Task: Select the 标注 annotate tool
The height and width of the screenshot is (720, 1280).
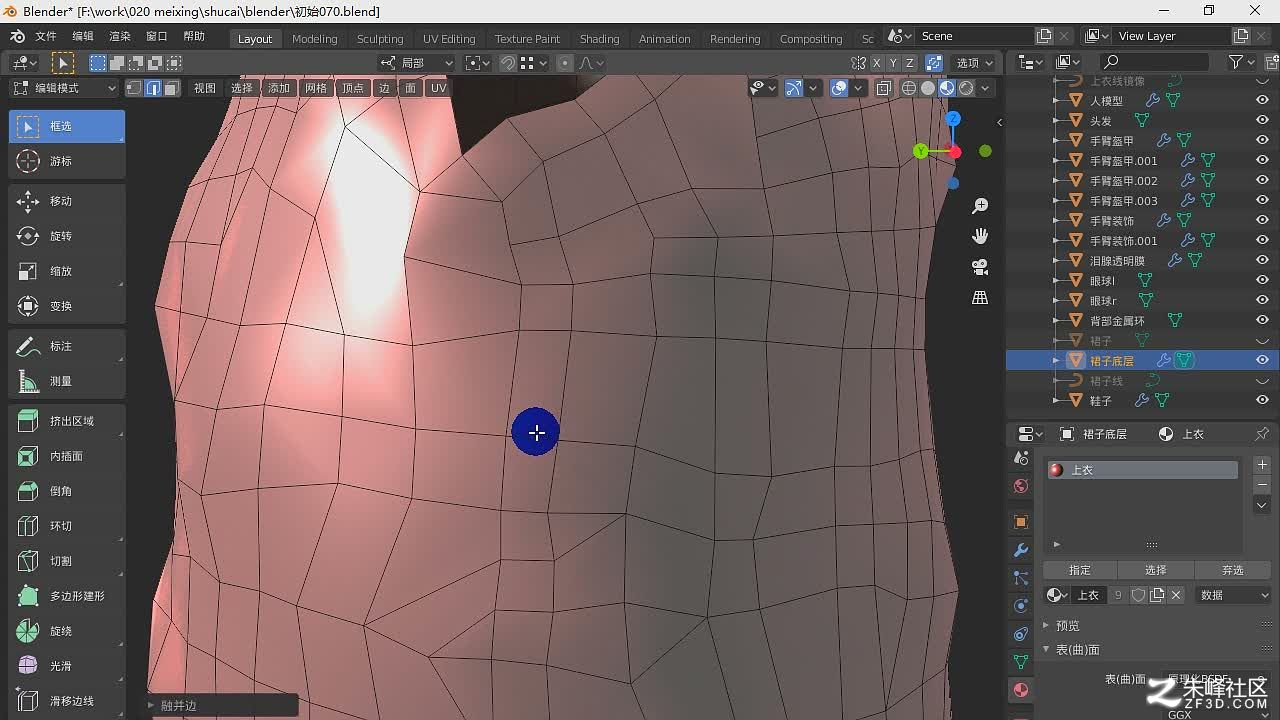Action: 66,346
